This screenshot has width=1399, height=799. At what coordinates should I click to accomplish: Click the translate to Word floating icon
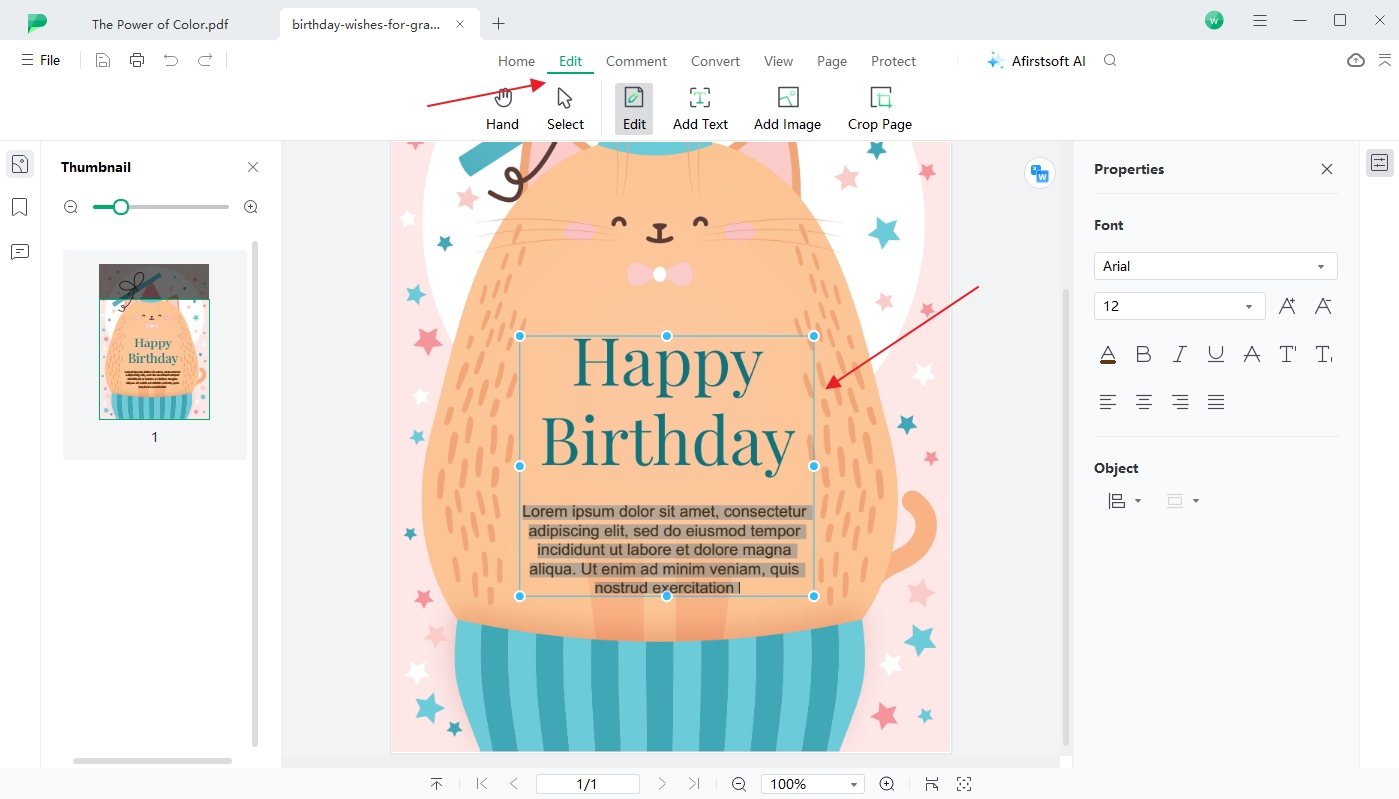tap(1040, 174)
